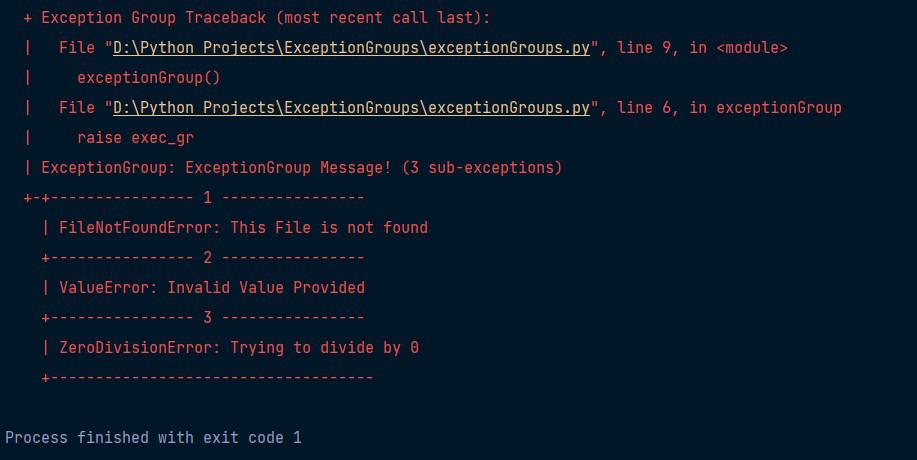Click the "ValueError: Invalid Value Provided" line
This screenshot has height=460, width=917.
pyautogui.click(x=212, y=288)
